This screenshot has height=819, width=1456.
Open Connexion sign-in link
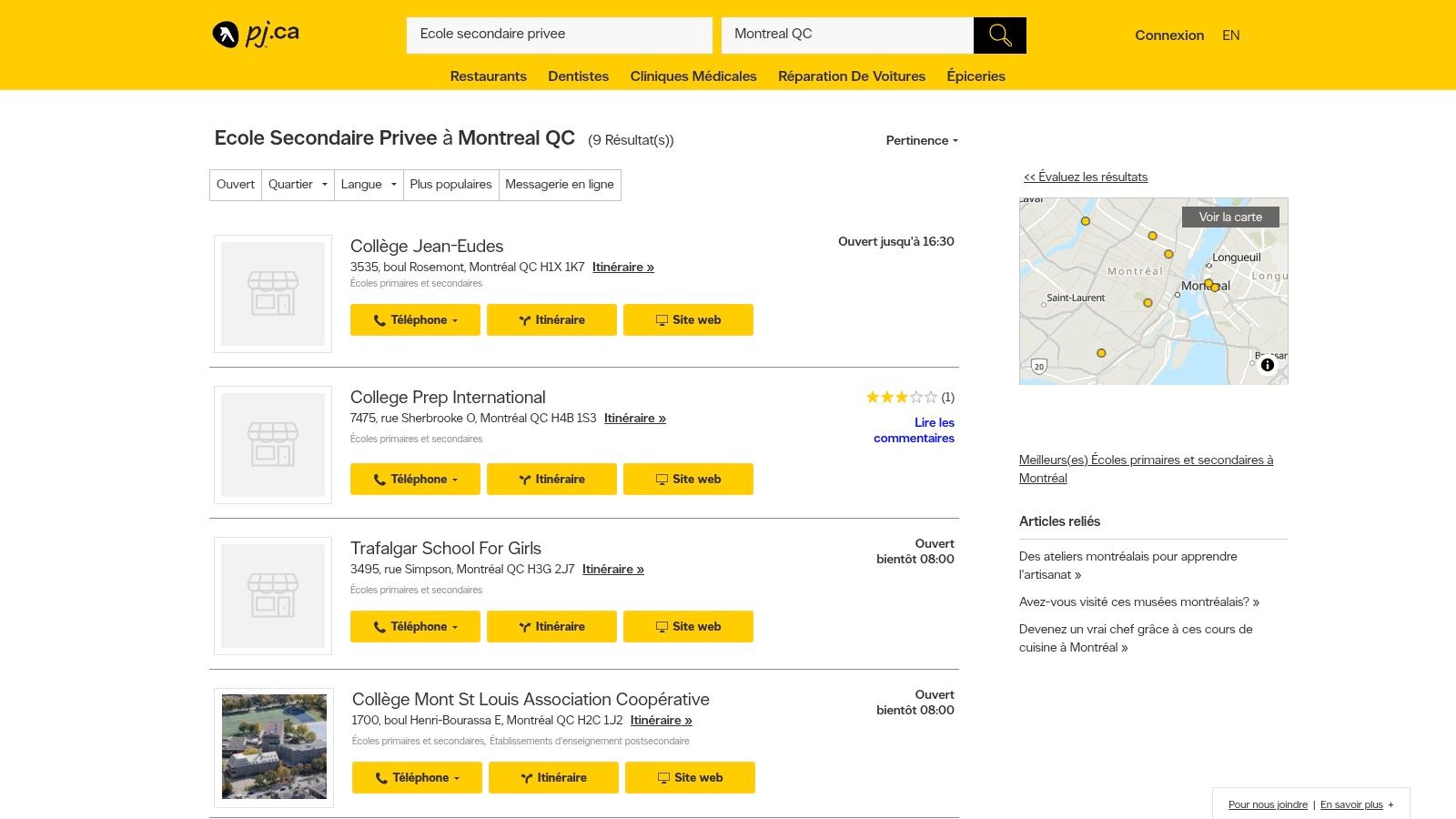pyautogui.click(x=1169, y=35)
